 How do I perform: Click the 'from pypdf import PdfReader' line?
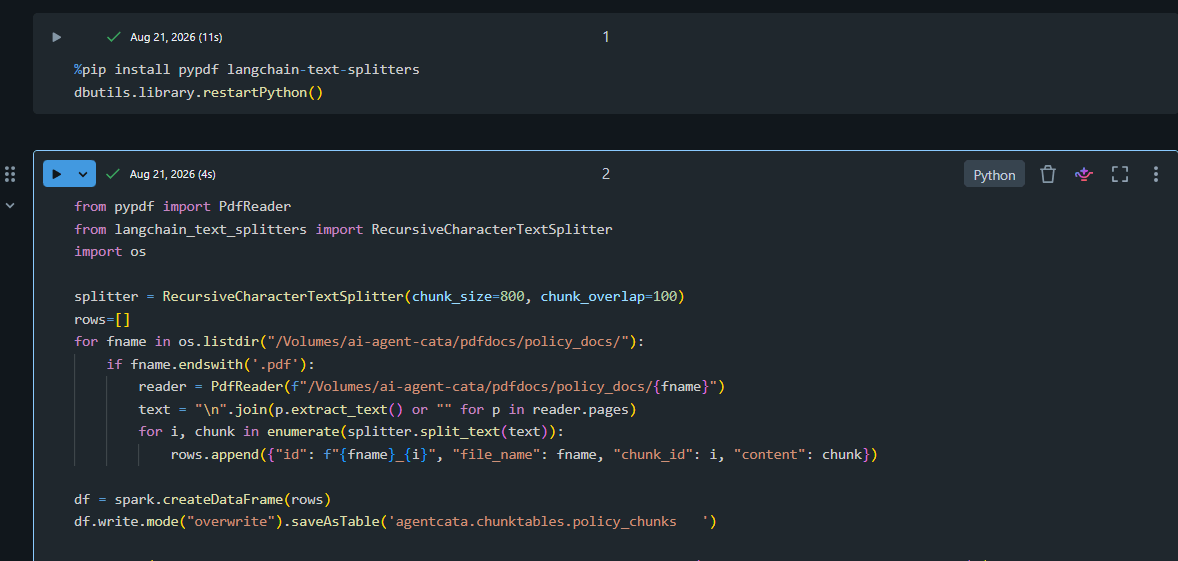tap(183, 206)
